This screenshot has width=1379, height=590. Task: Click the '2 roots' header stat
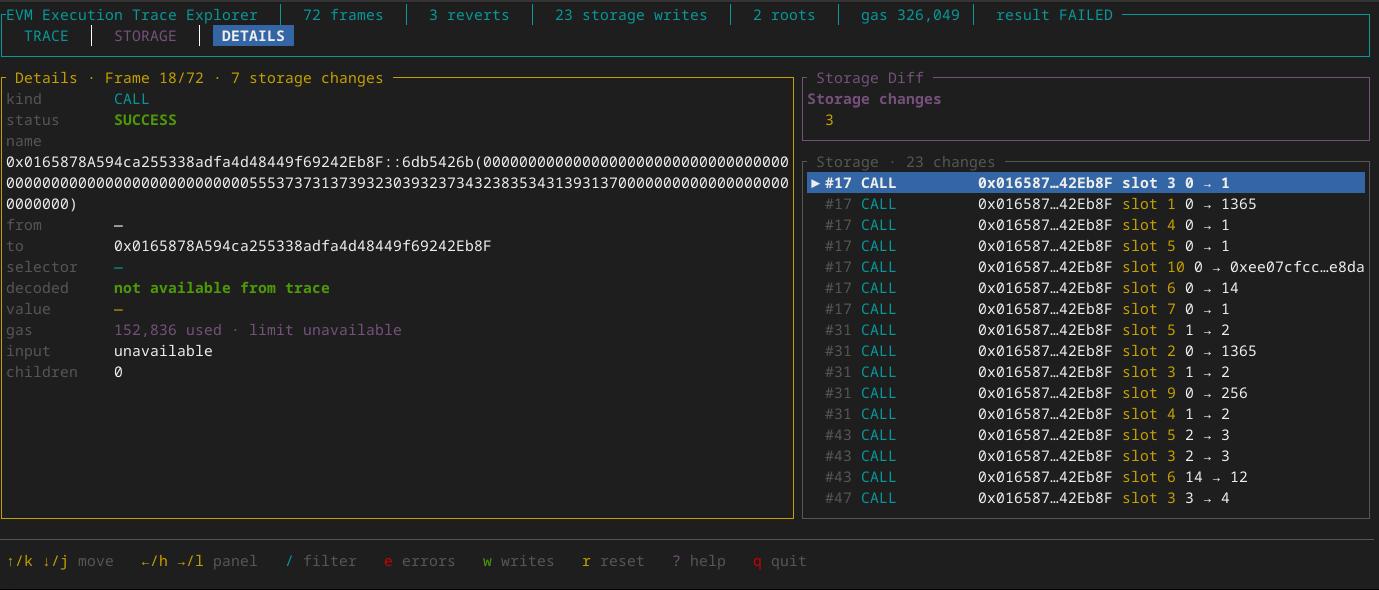(x=784, y=15)
